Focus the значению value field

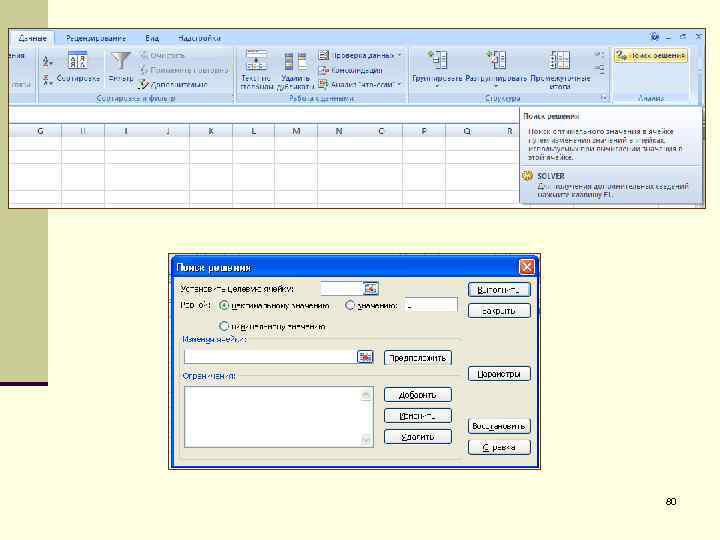(431, 305)
